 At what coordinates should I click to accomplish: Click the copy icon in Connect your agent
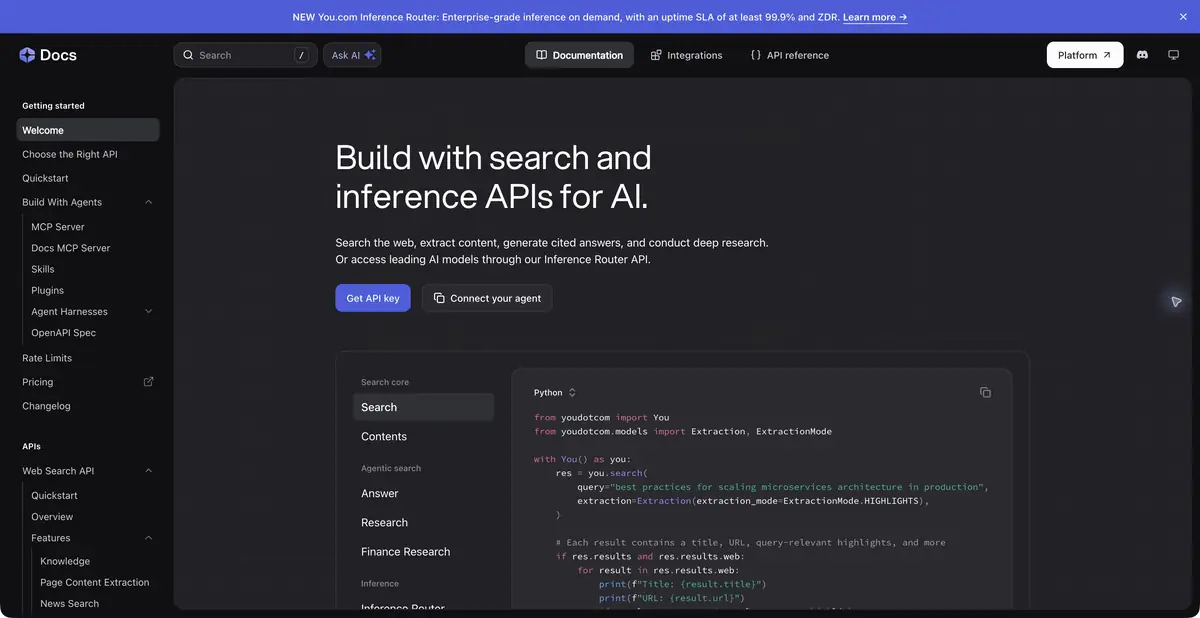439,298
